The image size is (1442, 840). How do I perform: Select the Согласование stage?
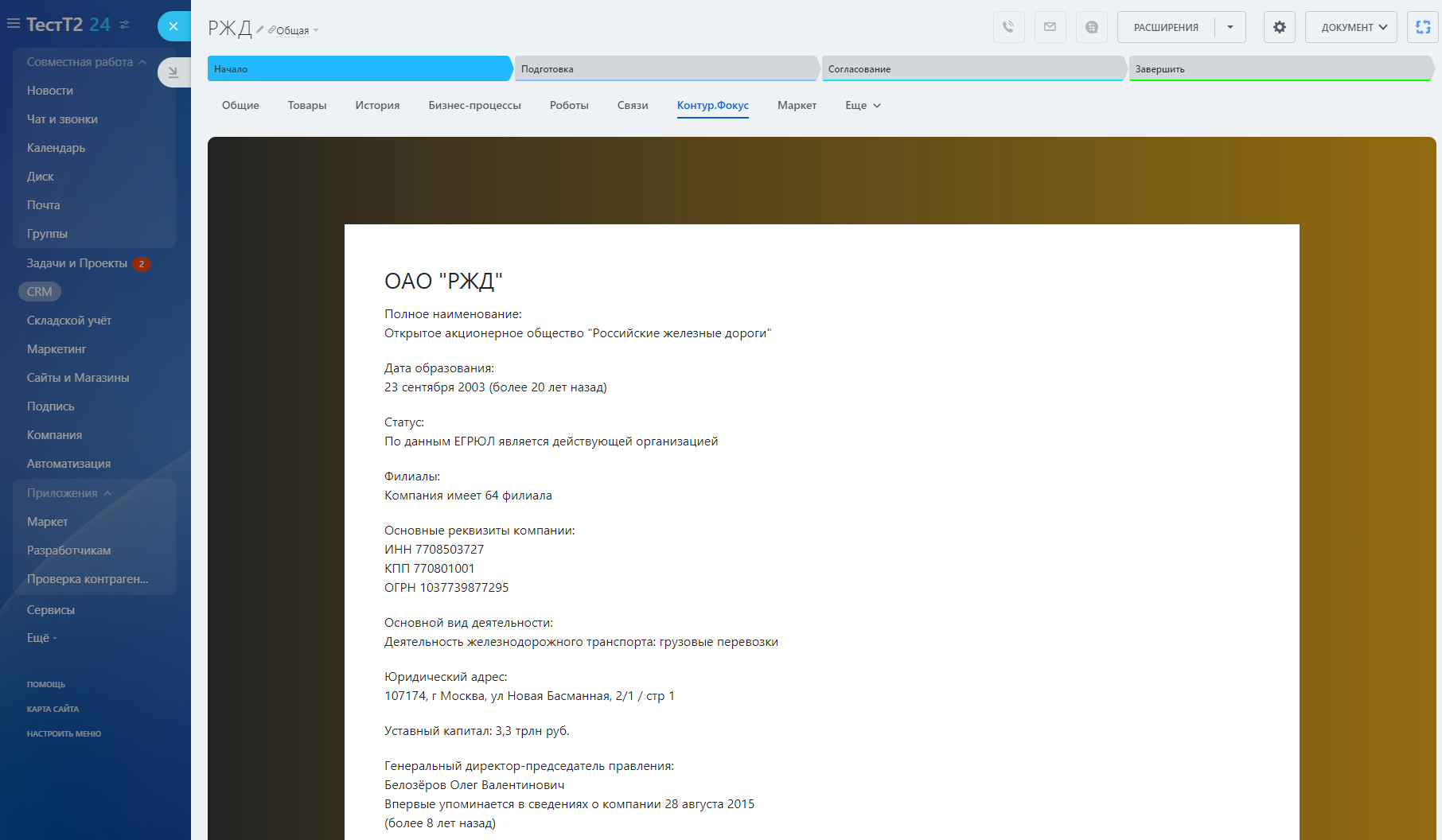[974, 69]
